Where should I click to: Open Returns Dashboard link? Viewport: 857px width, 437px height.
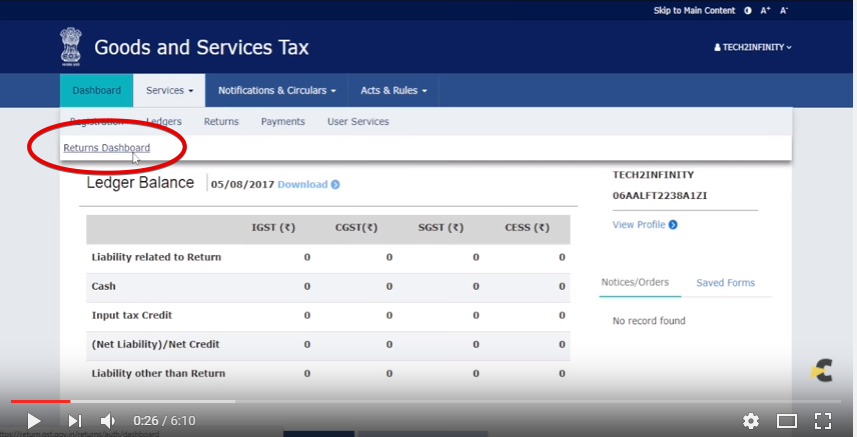pos(107,148)
